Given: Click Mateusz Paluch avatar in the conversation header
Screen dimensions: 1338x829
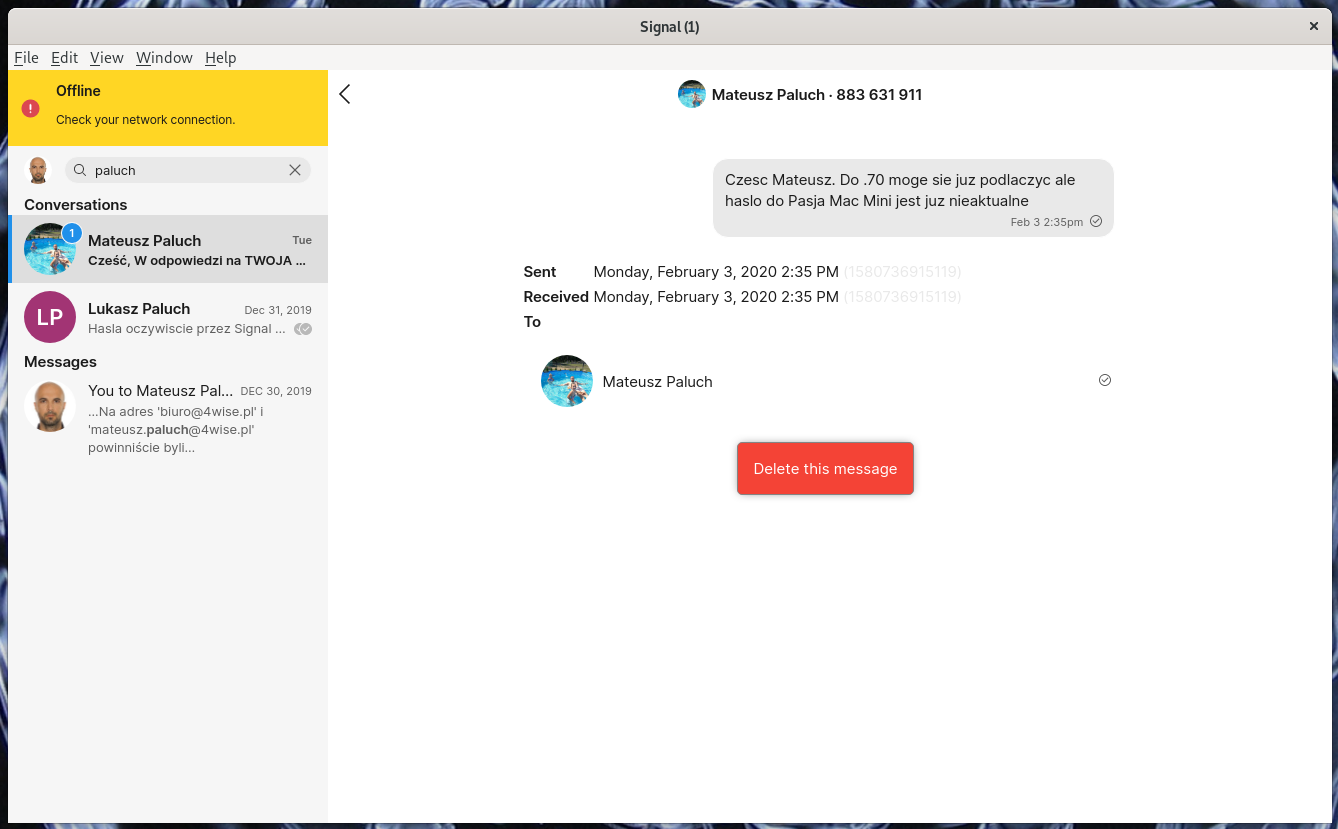Looking at the screenshot, I should [x=692, y=95].
